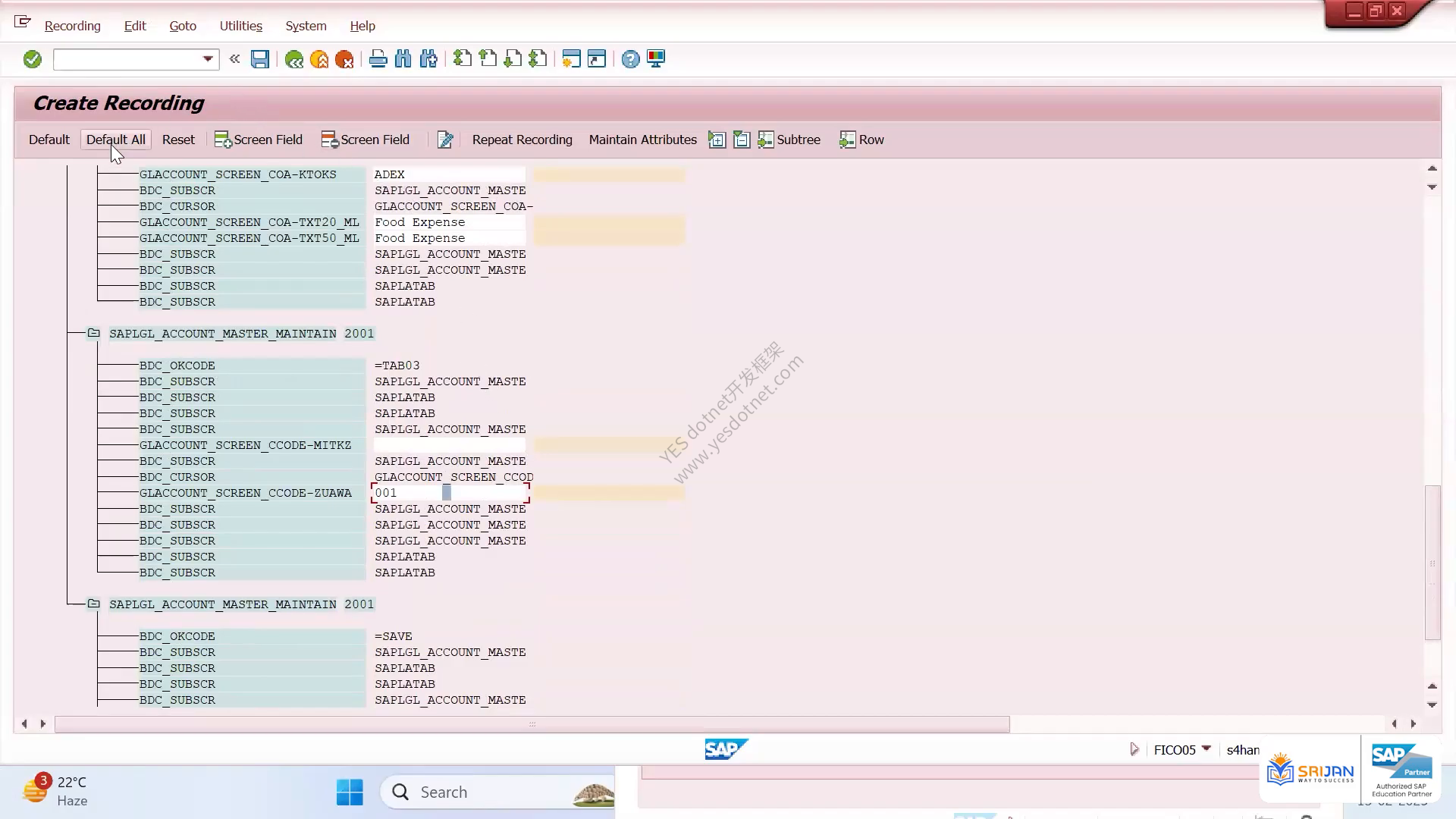Click the green Back arrow icon
This screenshot has width=1456, height=819.
coord(294,59)
